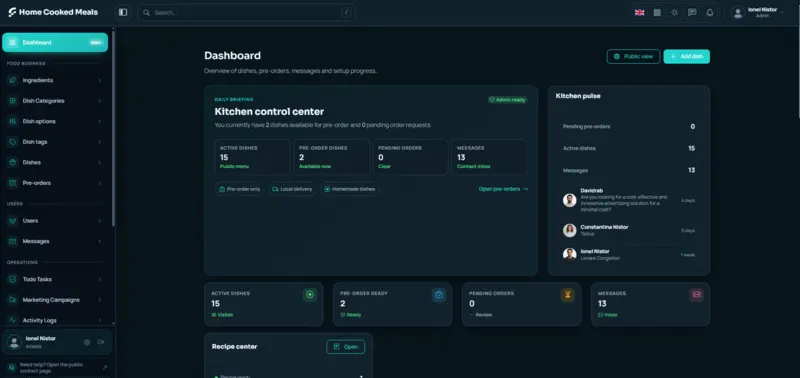Click Ionel Nistor avatar in Kitchen pulse
Image resolution: width=800 pixels, height=378 pixels.
click(x=569, y=254)
